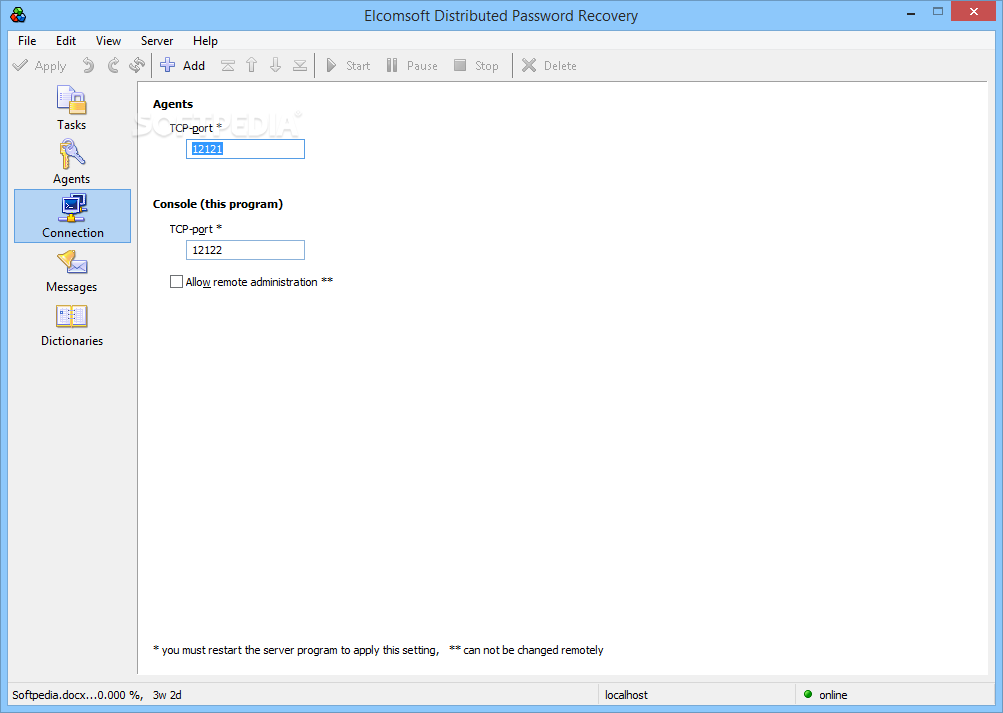Click the Console (this program) heading

217,204
